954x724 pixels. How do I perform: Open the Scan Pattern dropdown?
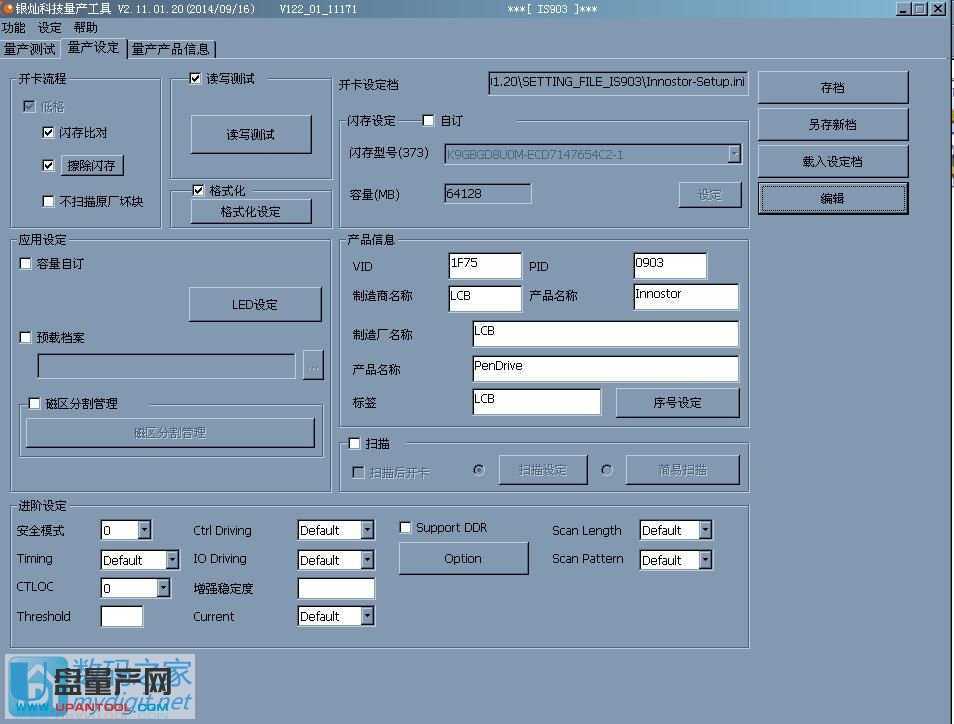706,560
